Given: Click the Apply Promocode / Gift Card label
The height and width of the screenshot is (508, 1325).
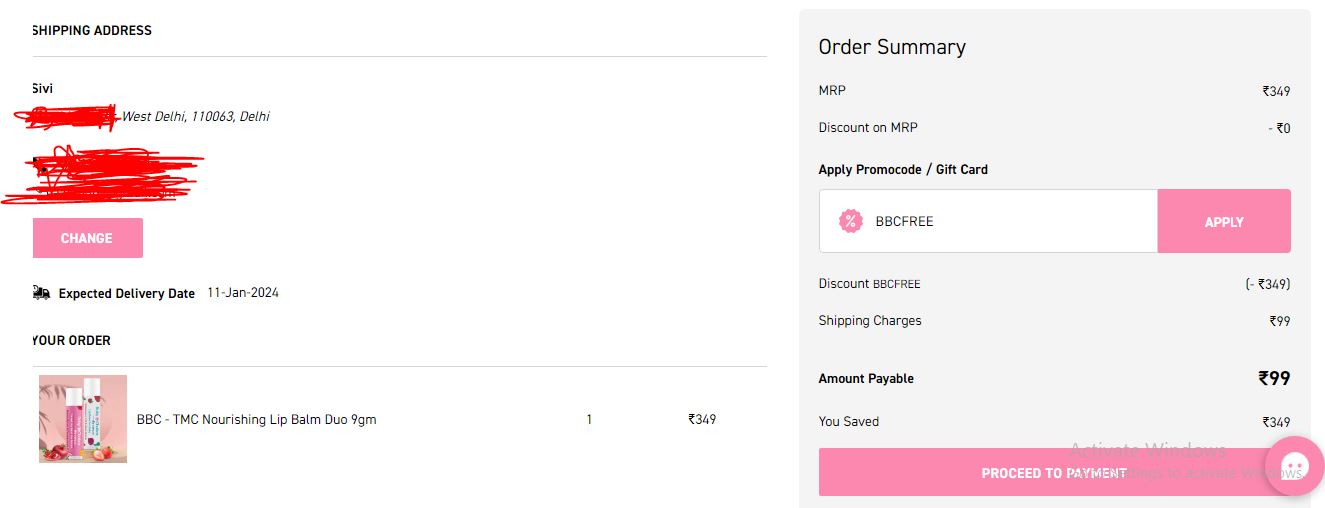Looking at the screenshot, I should click(x=903, y=170).
